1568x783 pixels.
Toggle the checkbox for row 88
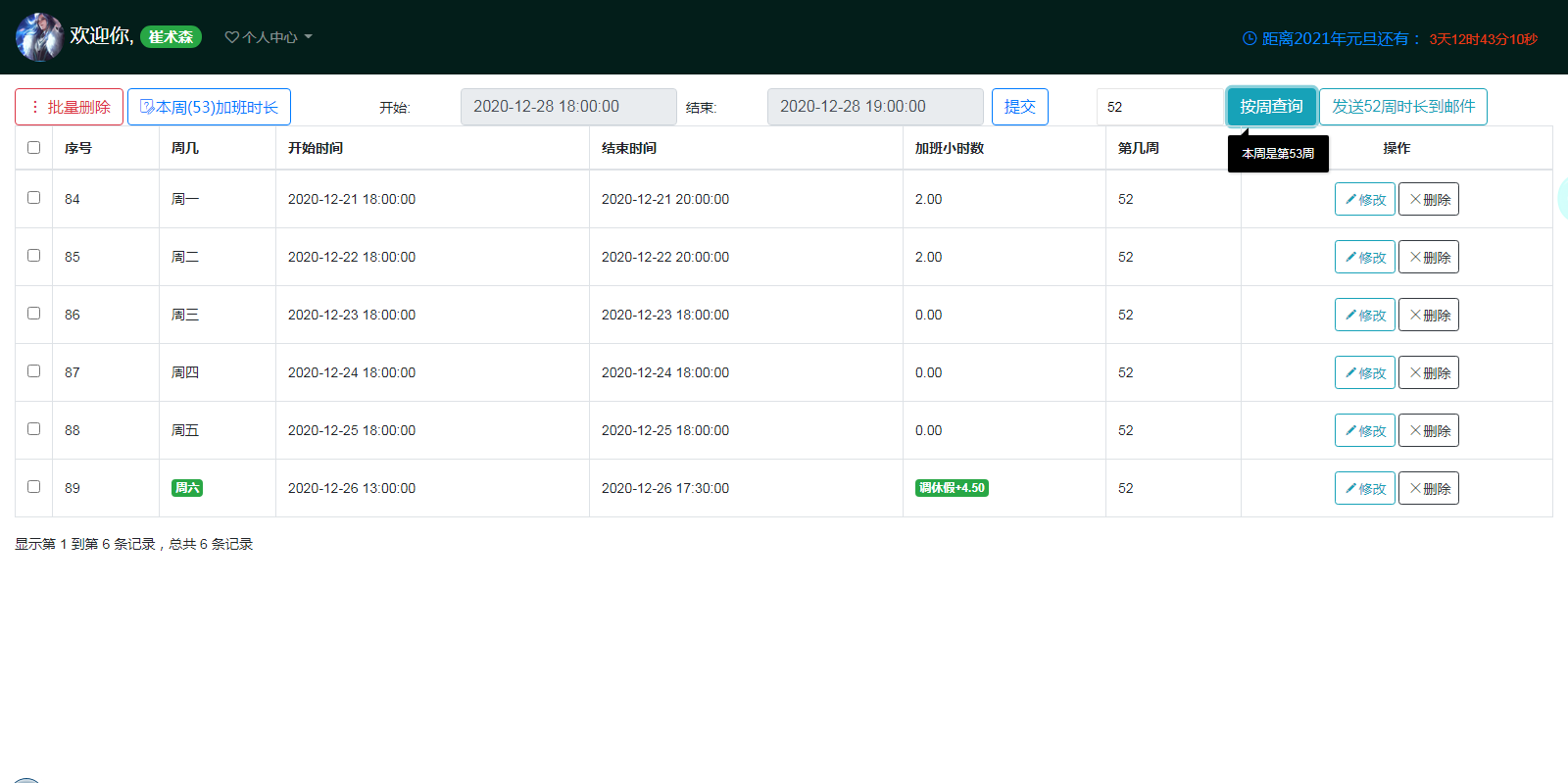click(34, 429)
